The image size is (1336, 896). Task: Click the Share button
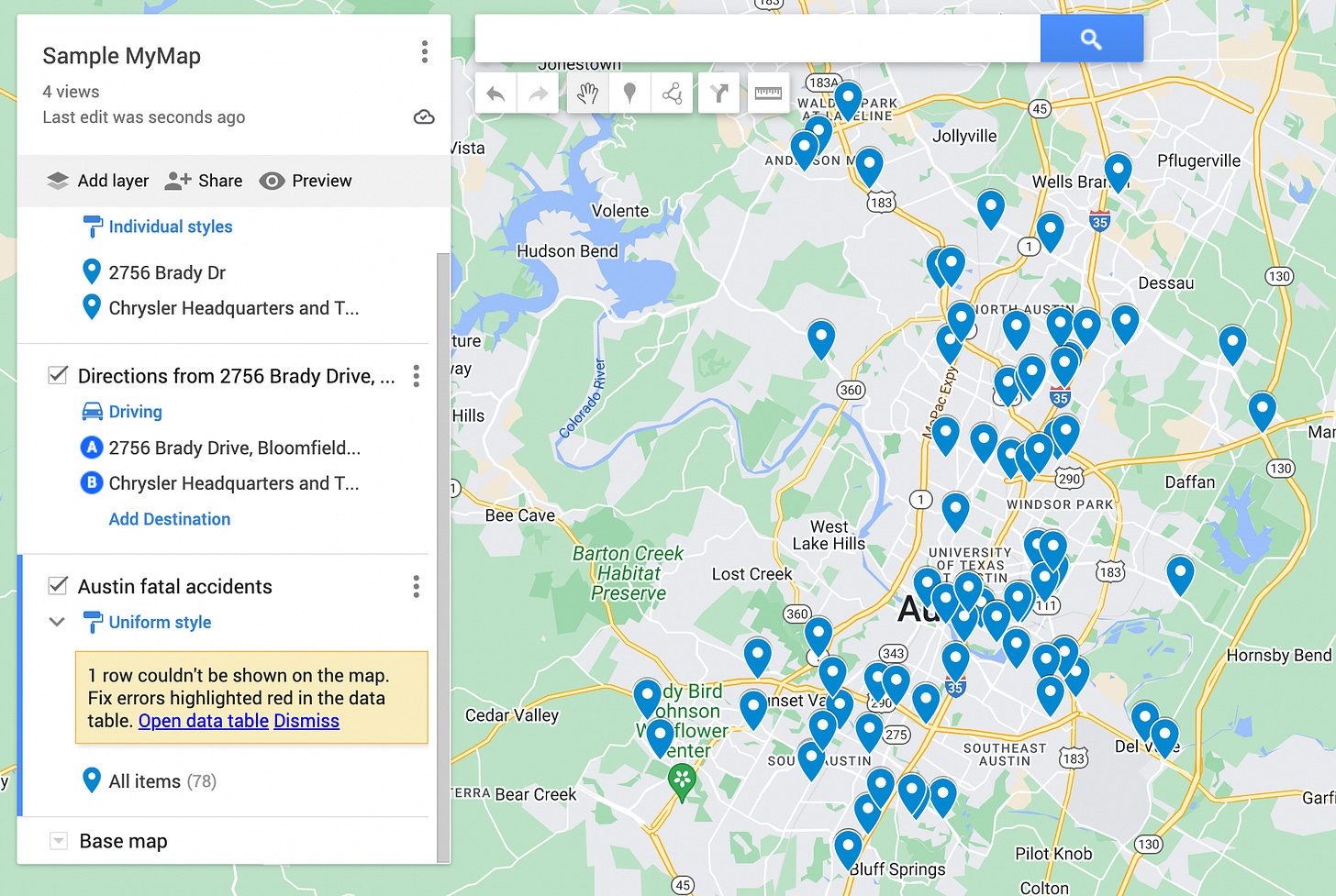(204, 181)
